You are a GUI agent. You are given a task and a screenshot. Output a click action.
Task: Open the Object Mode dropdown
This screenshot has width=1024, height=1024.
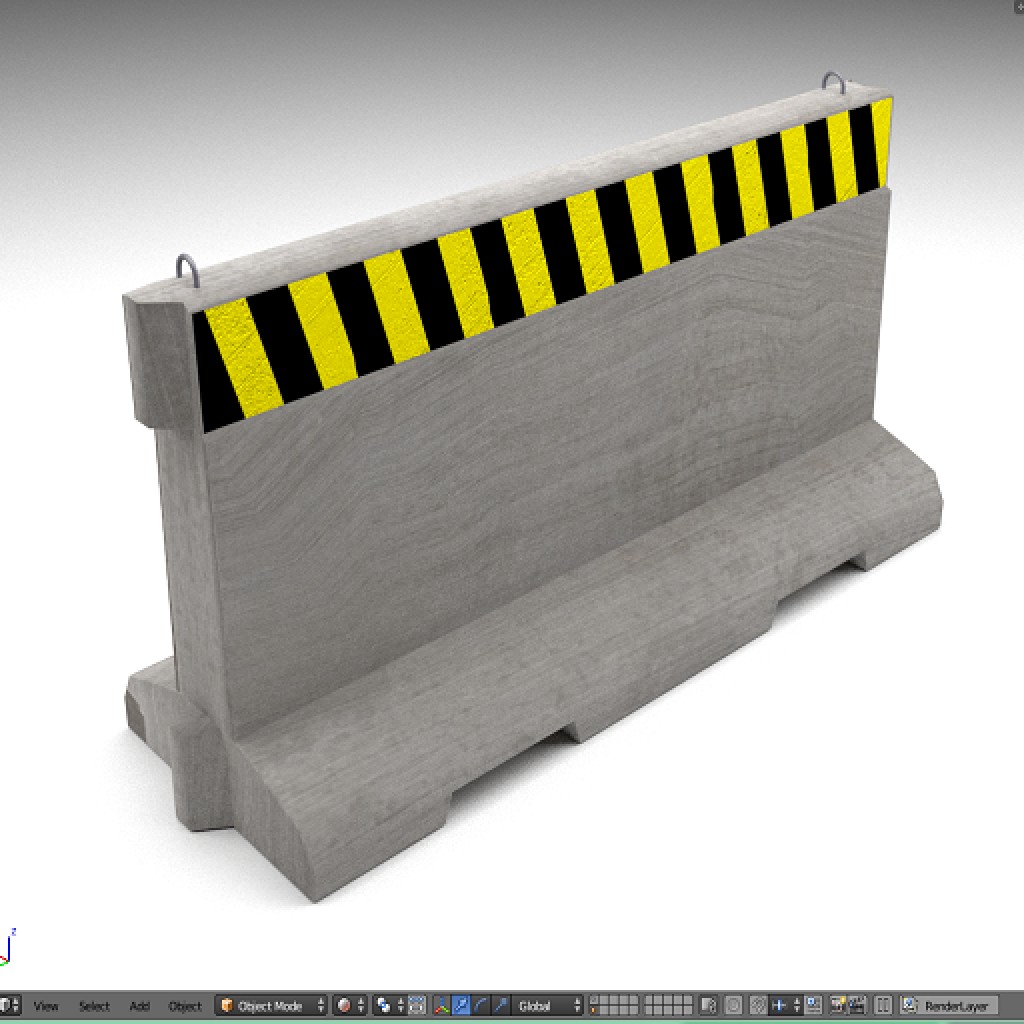pyautogui.click(x=270, y=1005)
